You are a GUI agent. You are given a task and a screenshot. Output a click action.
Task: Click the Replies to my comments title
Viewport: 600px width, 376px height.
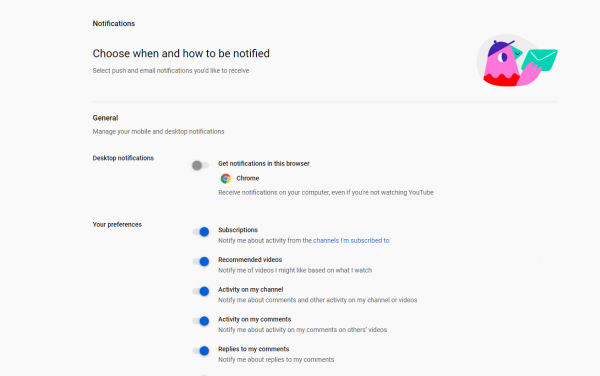click(x=254, y=349)
